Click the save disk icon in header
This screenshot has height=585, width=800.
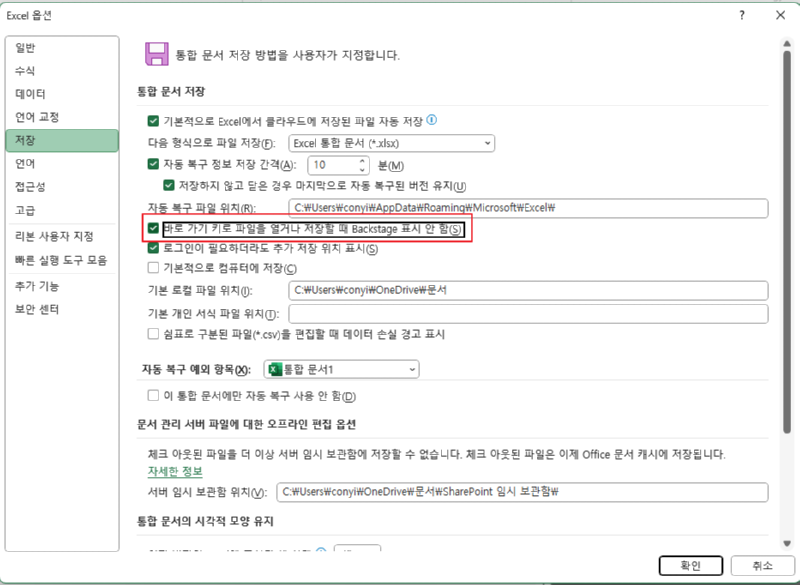155,54
